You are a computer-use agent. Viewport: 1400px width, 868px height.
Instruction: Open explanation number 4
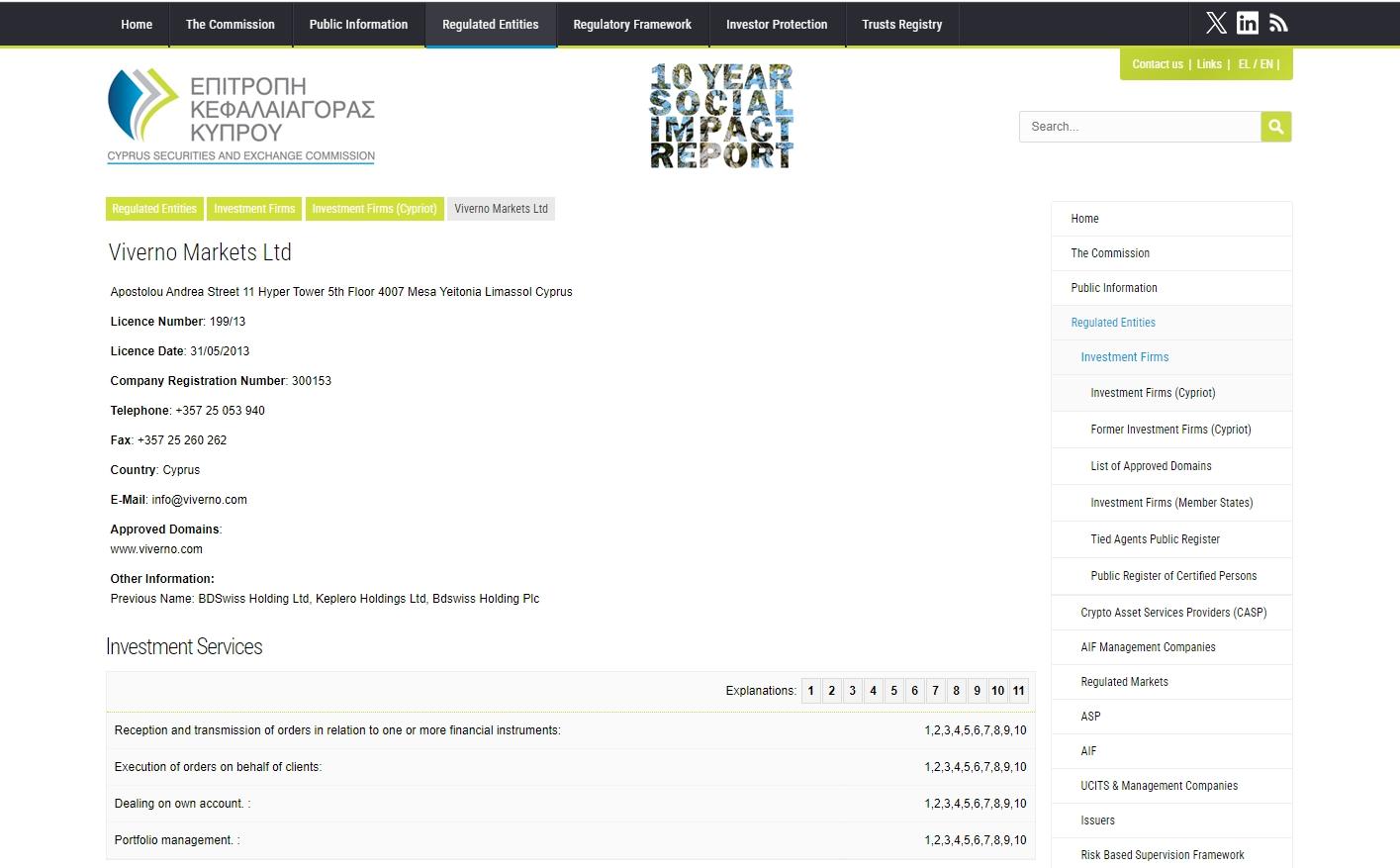tap(873, 691)
